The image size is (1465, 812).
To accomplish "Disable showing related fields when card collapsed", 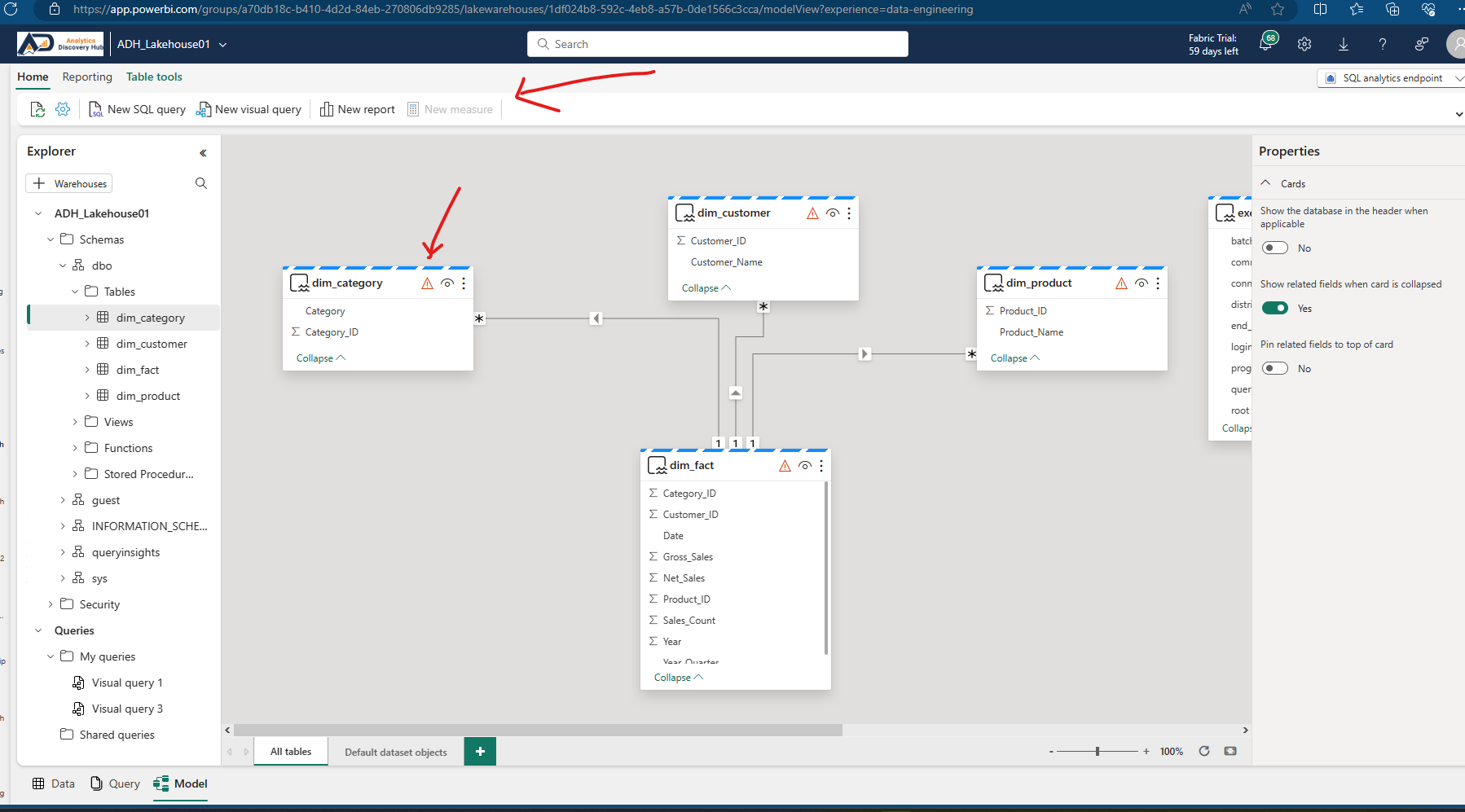I will tap(1276, 308).
